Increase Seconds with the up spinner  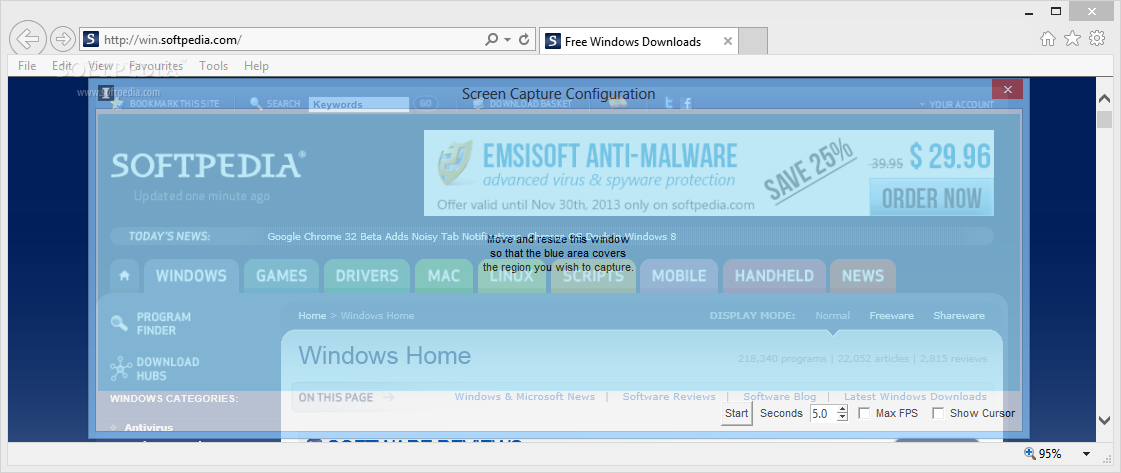(842, 409)
